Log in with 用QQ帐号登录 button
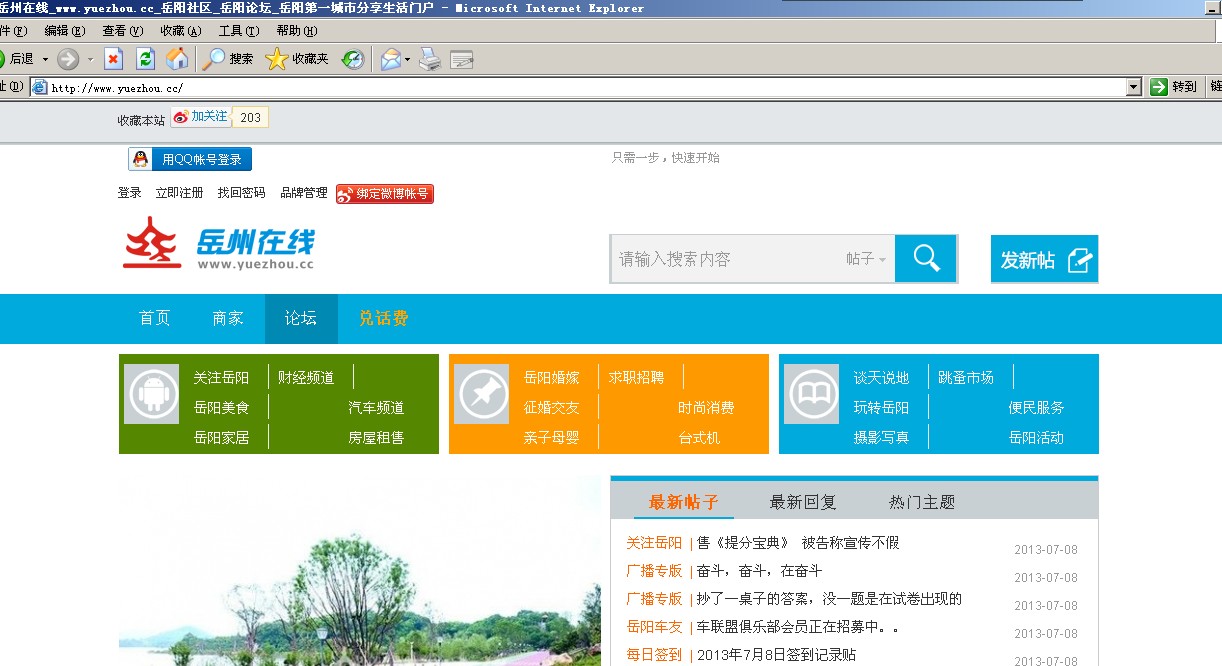The height and width of the screenshot is (666, 1222). 190,159
